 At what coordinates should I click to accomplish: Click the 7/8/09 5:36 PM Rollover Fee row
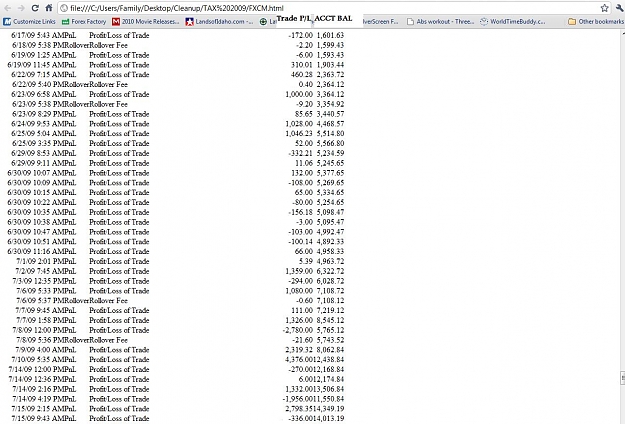[x=180, y=340]
